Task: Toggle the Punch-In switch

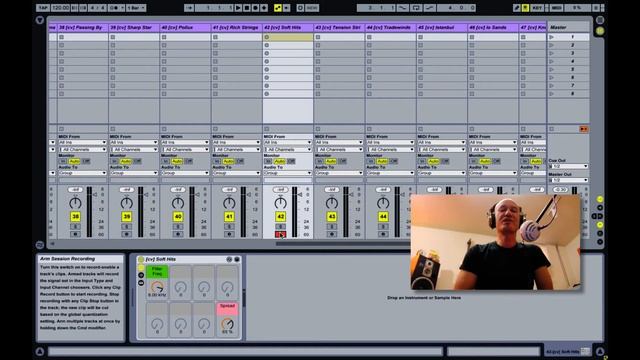Action: point(403,8)
